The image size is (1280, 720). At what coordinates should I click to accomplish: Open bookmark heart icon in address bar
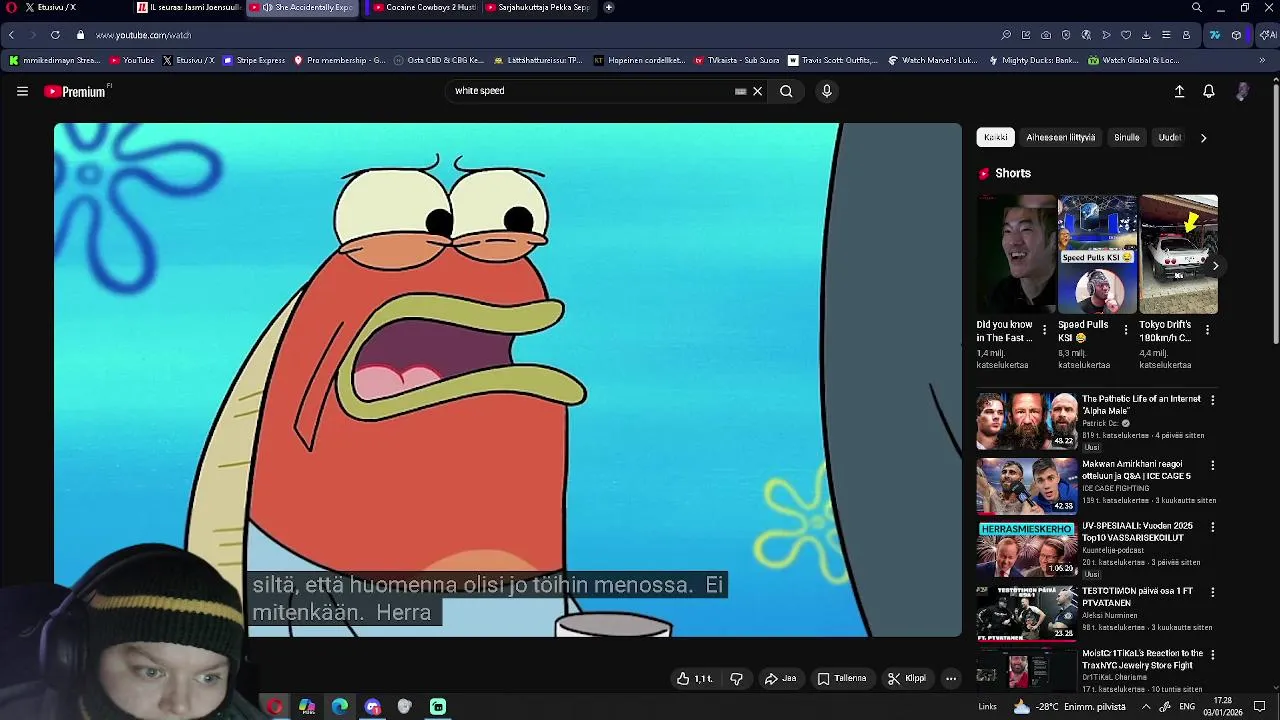pyautogui.click(x=1126, y=35)
